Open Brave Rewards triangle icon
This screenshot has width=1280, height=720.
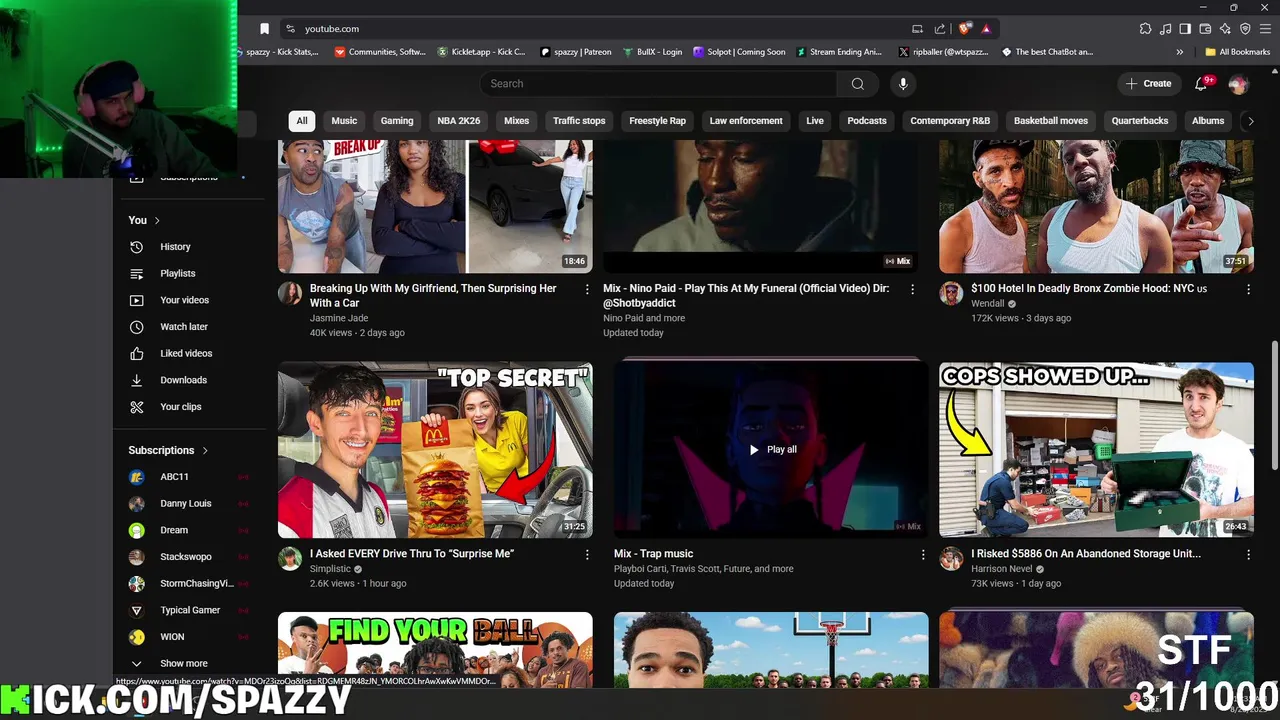[x=986, y=29]
